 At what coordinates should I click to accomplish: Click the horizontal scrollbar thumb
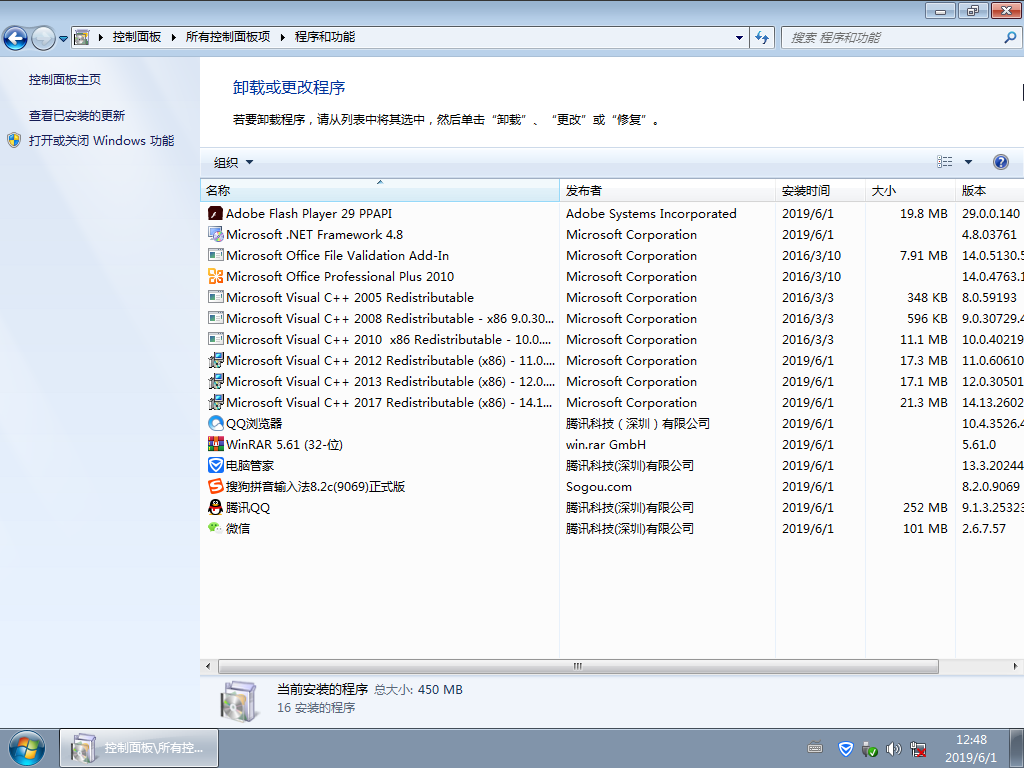(x=578, y=667)
